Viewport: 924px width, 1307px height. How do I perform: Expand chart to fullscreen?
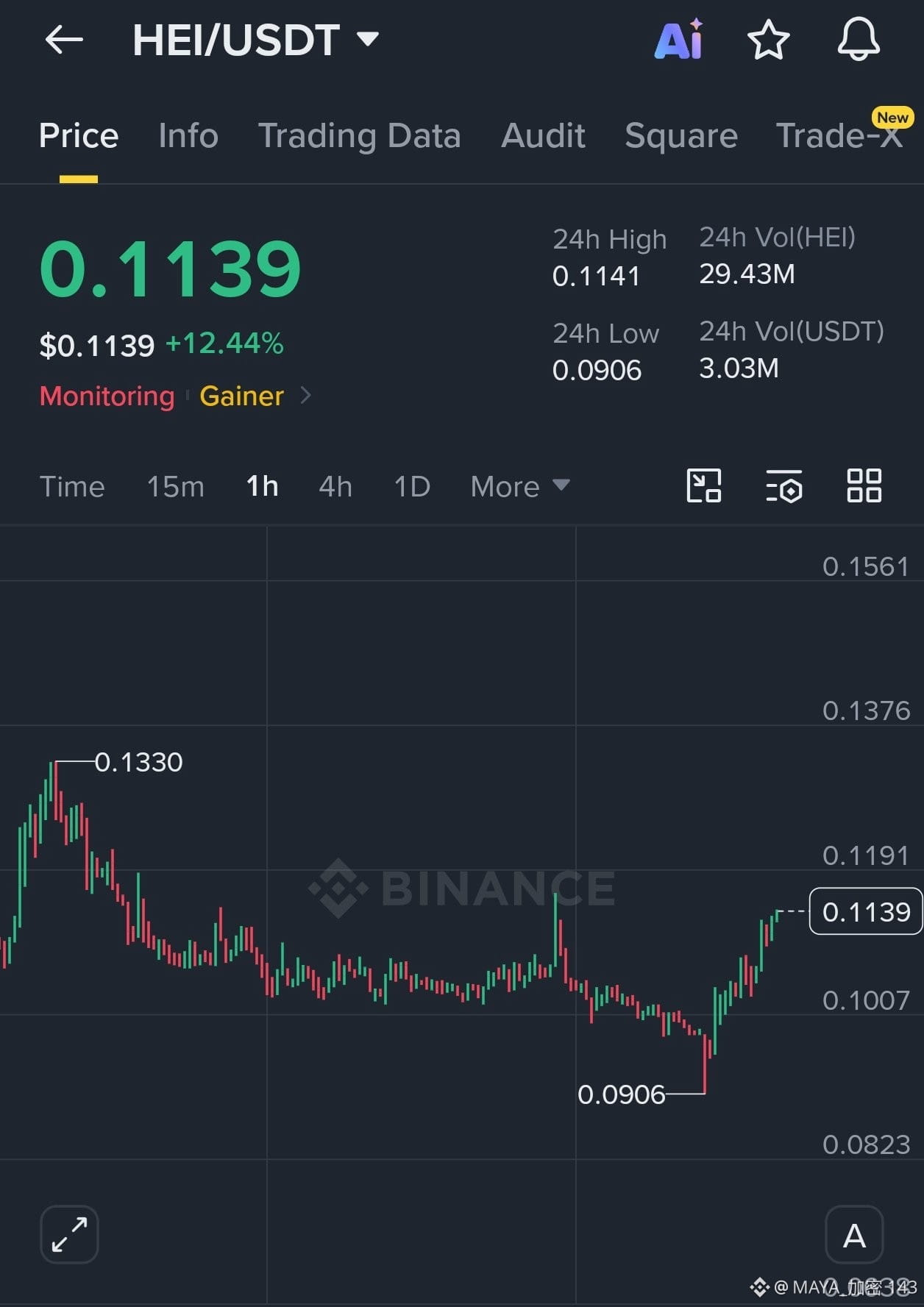(x=69, y=1234)
